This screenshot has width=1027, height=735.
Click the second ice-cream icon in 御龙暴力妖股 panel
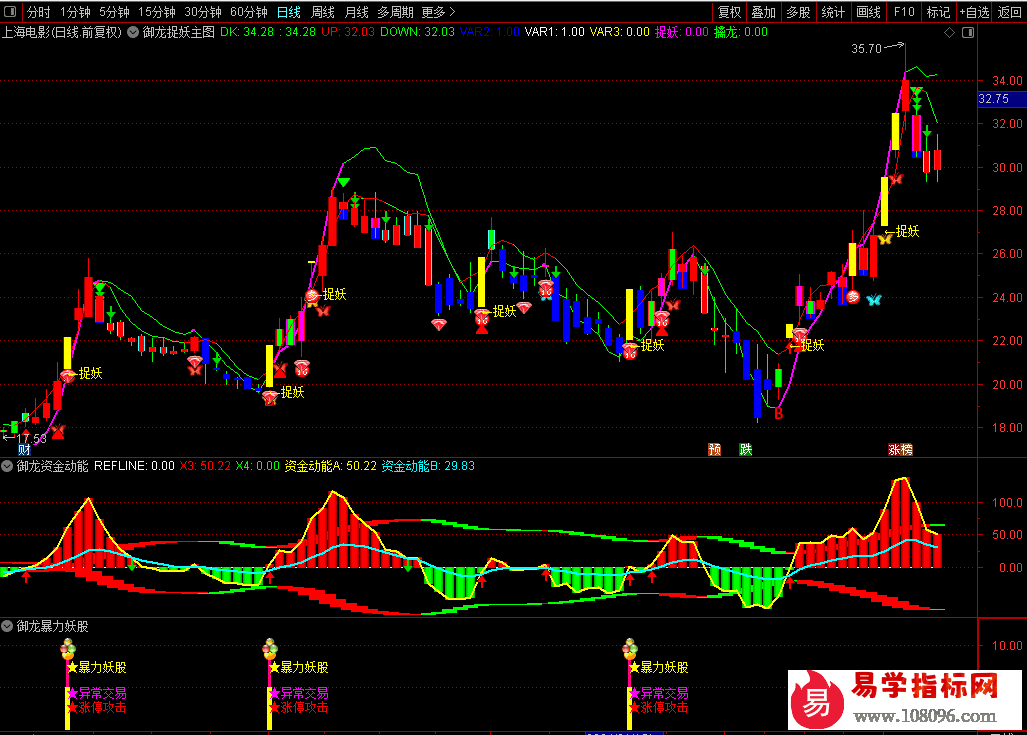270,649
